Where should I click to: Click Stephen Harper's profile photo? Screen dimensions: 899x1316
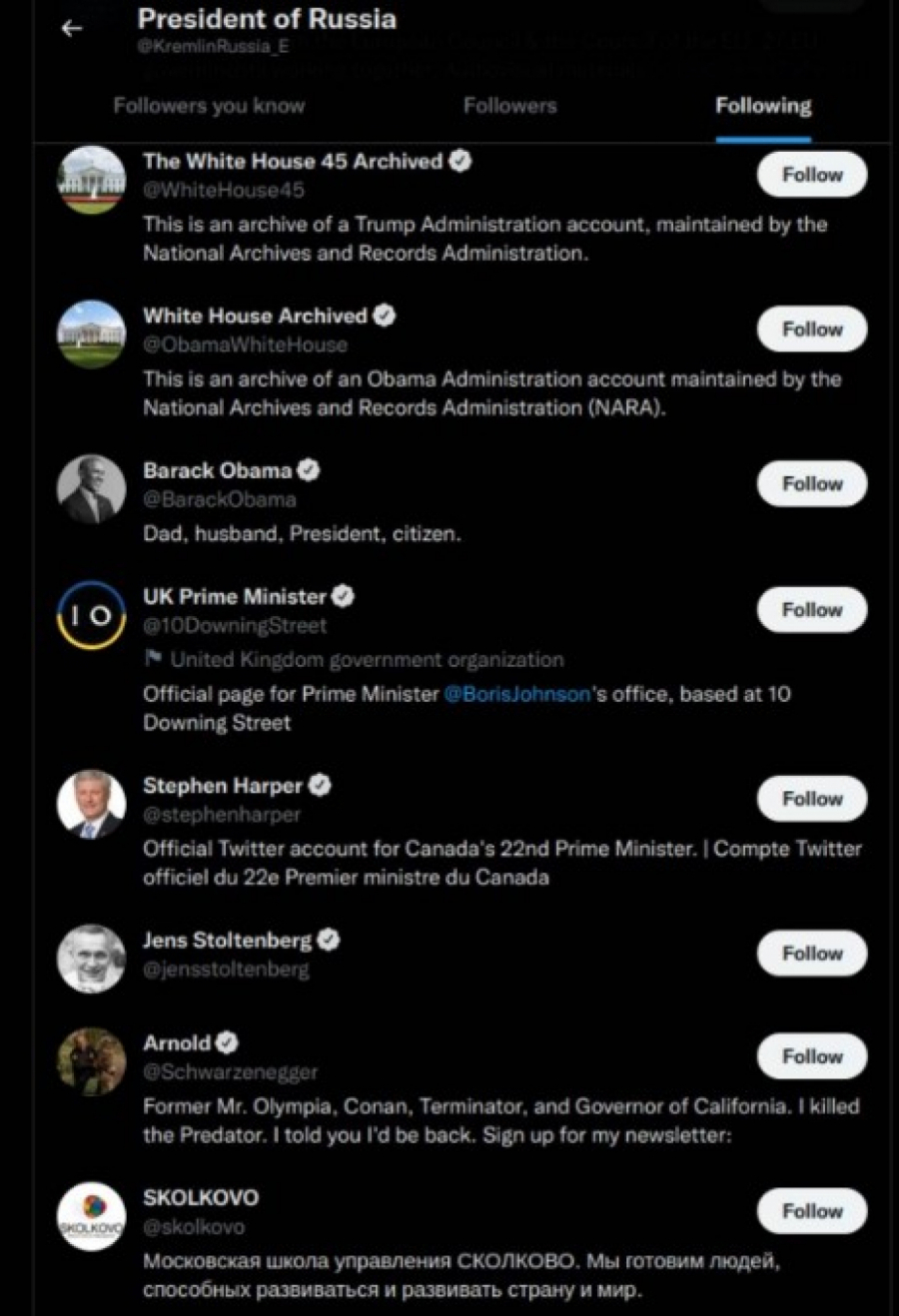[x=91, y=804]
